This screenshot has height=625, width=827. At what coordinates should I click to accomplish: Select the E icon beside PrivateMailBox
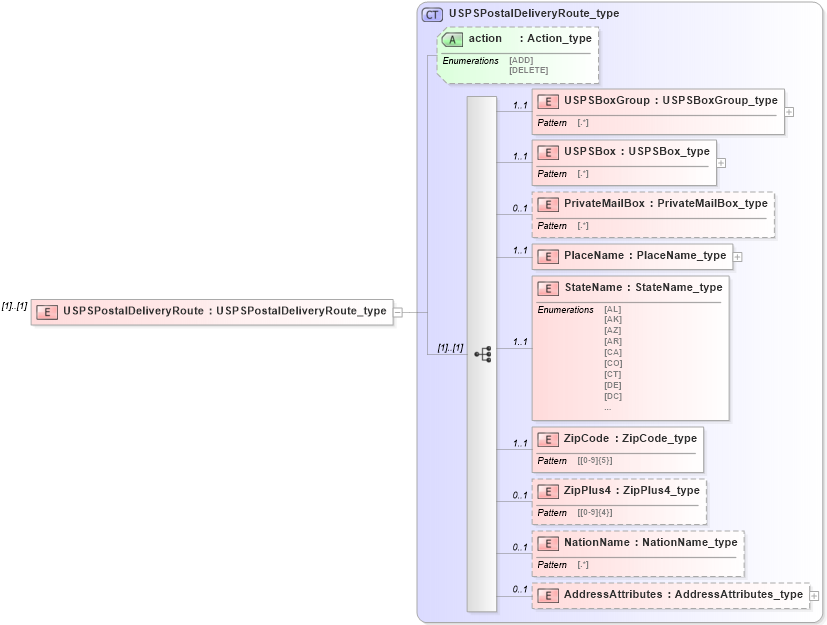point(548,204)
